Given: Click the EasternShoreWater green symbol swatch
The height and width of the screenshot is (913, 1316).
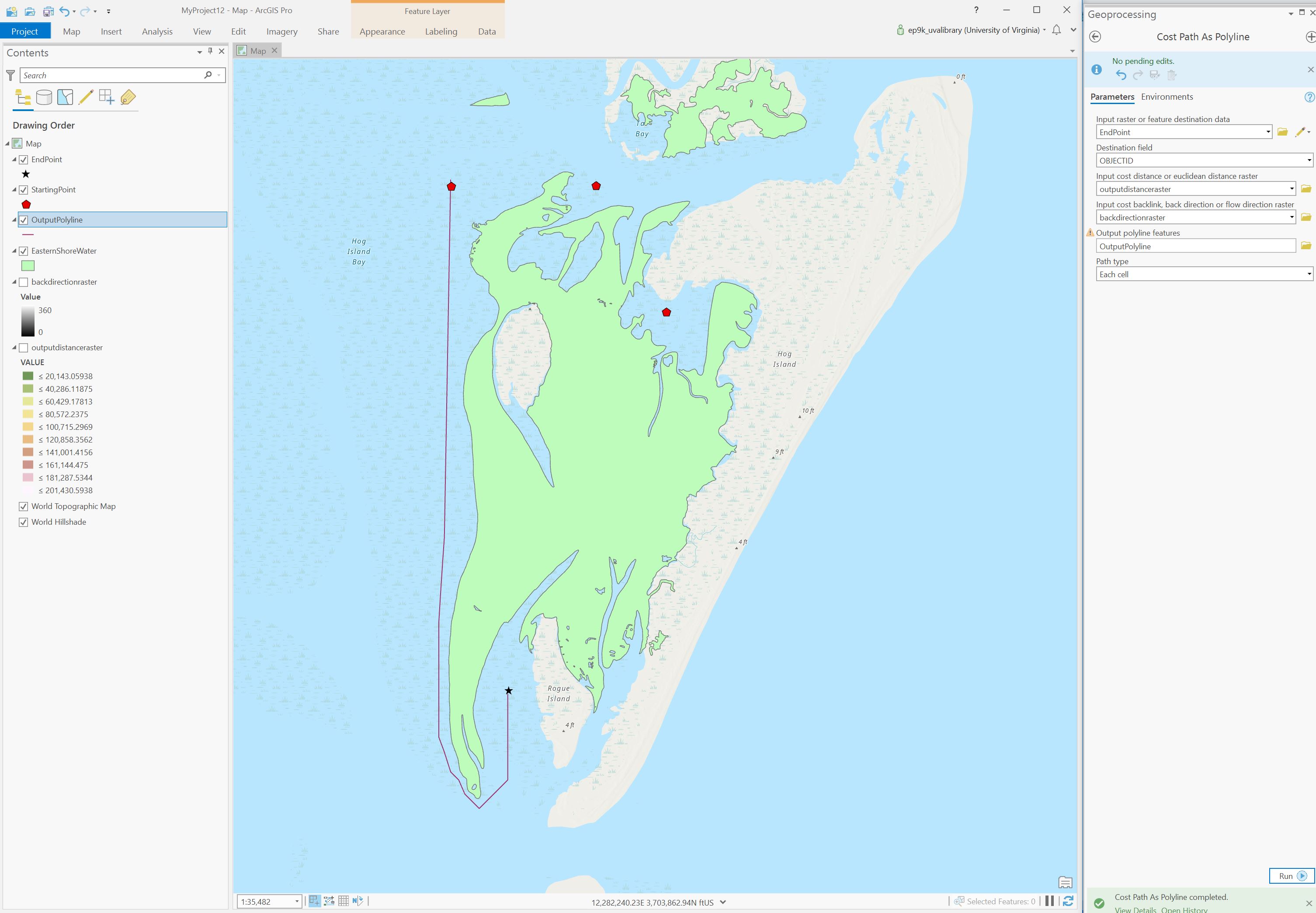Looking at the screenshot, I should tap(28, 266).
